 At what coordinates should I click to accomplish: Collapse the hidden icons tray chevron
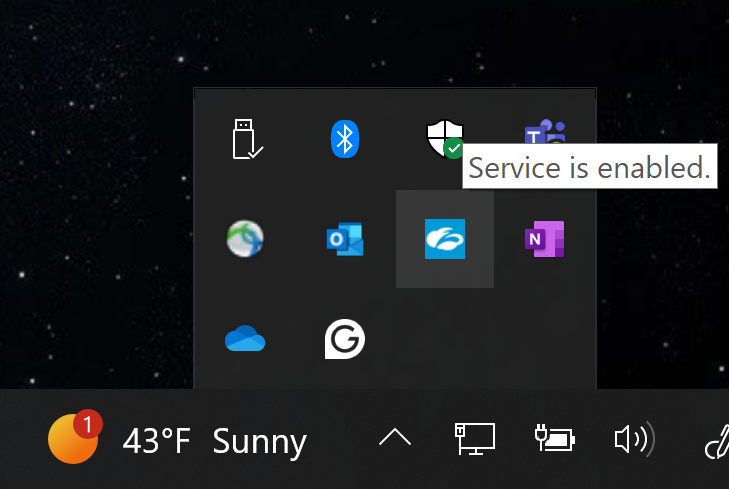[395, 438]
